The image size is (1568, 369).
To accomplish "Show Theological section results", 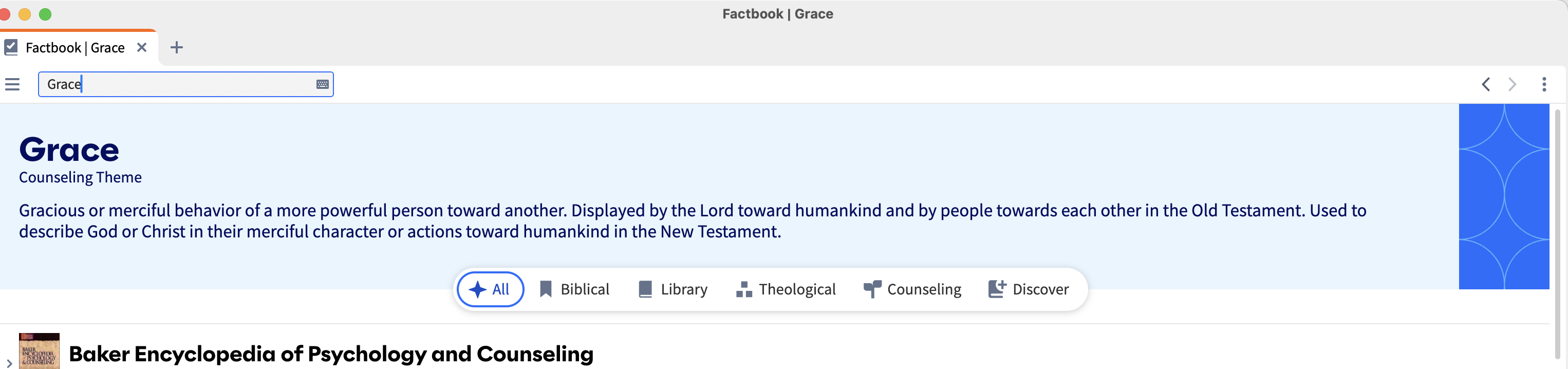I will pyautogui.click(x=786, y=289).
